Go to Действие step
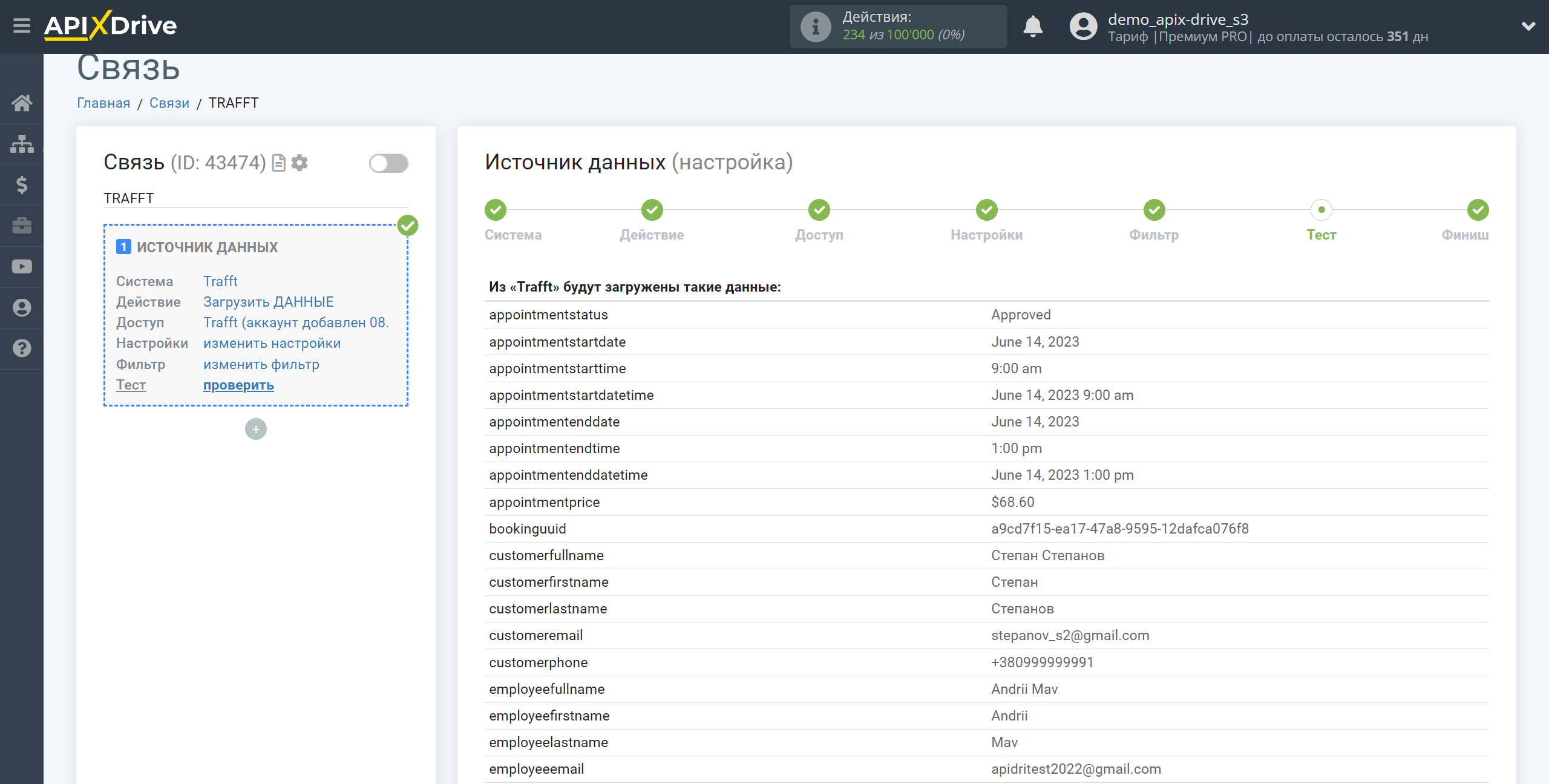This screenshot has width=1549, height=784. [652, 235]
